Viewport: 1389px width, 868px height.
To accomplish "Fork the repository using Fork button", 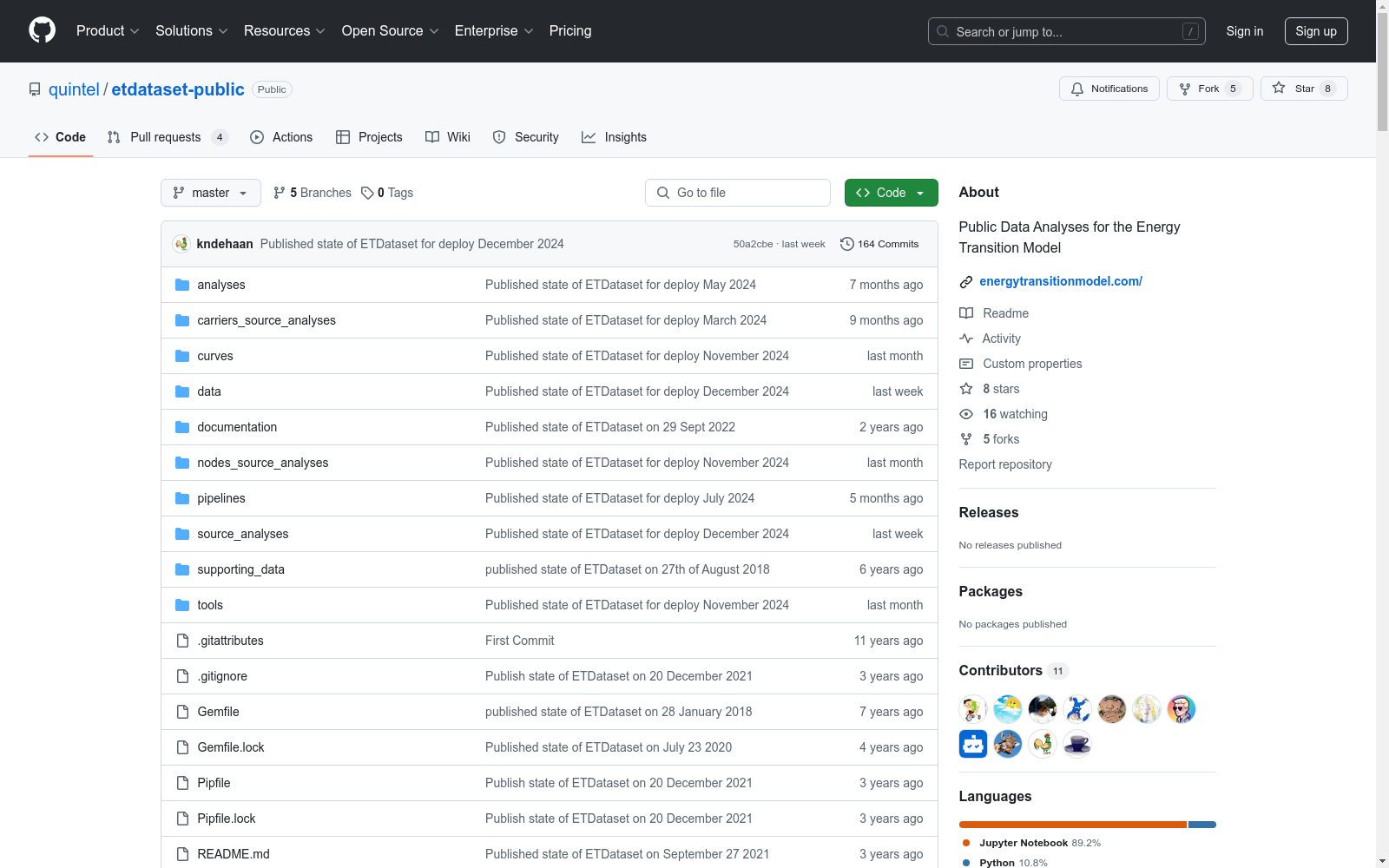I will pos(1209,89).
